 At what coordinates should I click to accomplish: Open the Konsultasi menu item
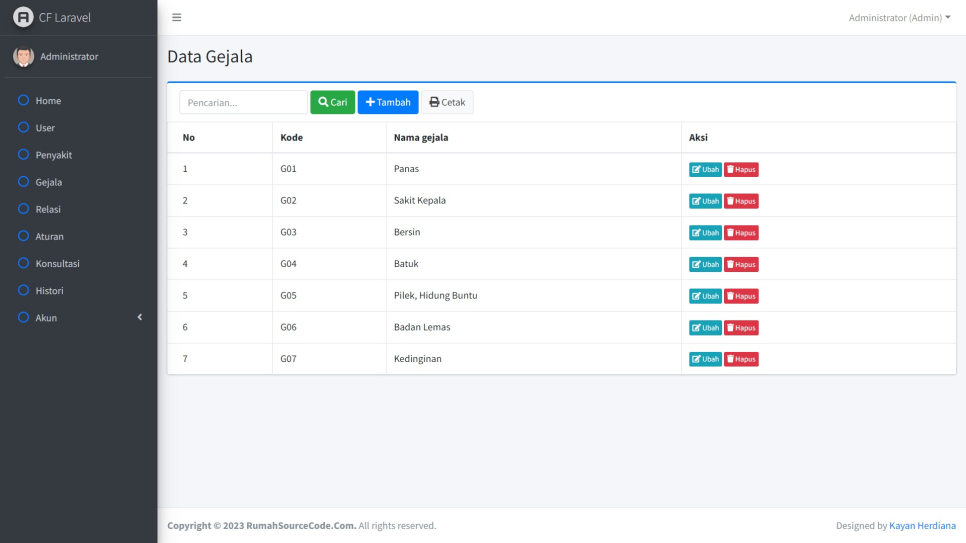79,263
